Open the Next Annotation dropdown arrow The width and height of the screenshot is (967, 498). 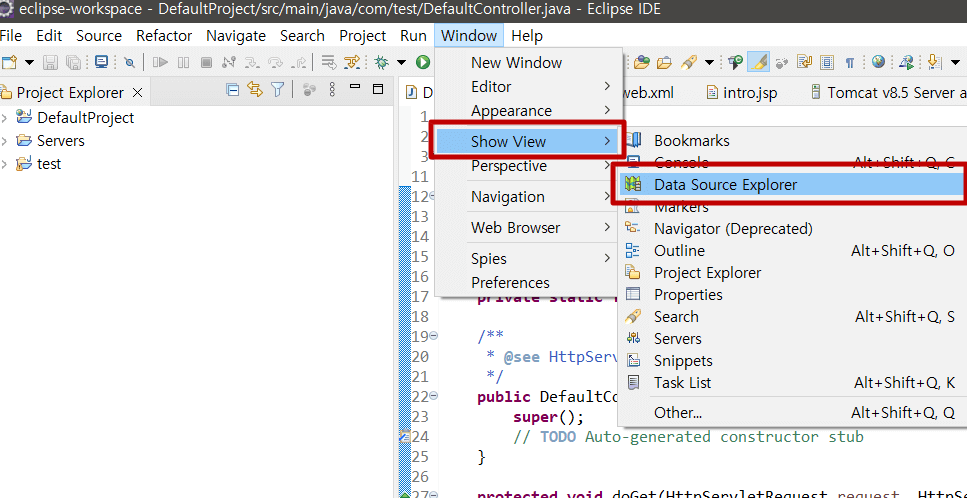pos(955,62)
